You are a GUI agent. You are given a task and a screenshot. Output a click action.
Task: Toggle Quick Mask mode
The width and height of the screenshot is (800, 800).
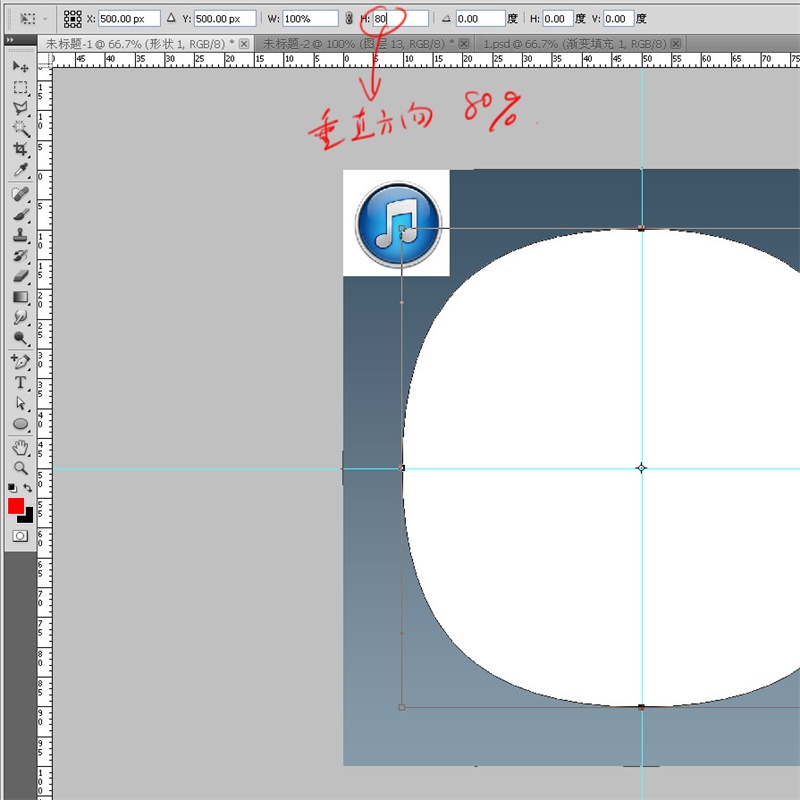click(x=20, y=536)
